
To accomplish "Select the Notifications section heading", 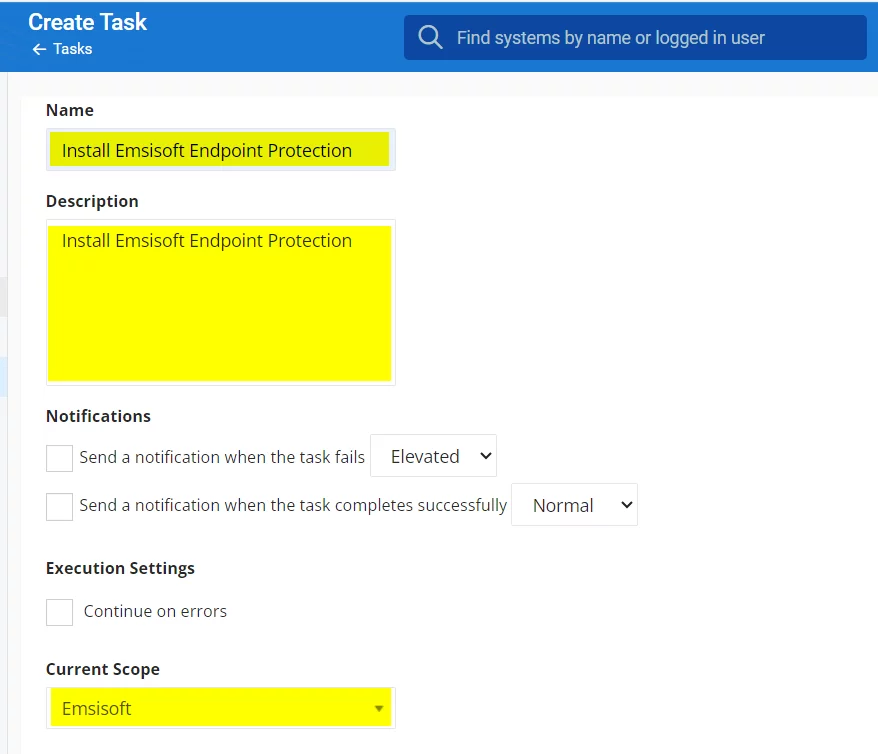I will coord(98,416).
